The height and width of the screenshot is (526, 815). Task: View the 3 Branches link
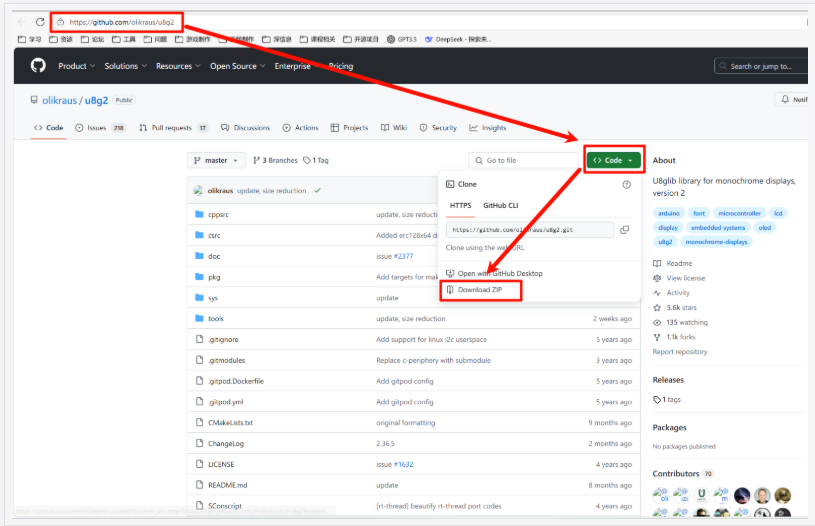(x=275, y=161)
